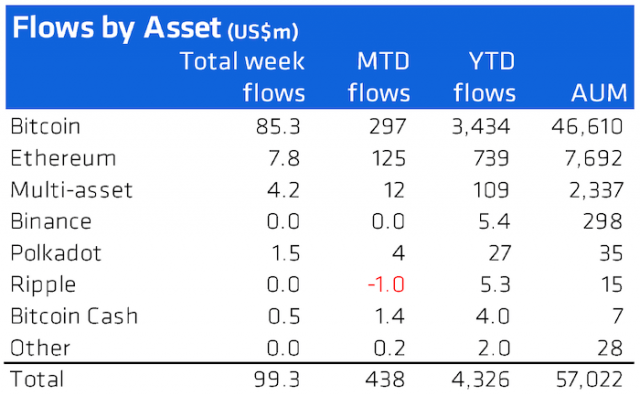Select total AUM value 57,022
Viewport: 640px width, 396px height.
pos(589,380)
